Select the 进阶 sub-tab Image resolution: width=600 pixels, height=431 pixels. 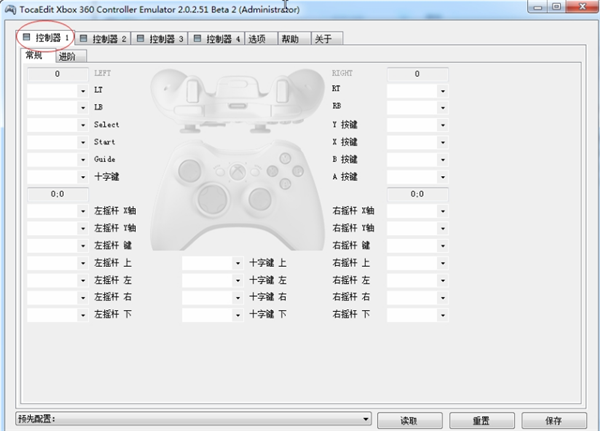point(71,56)
